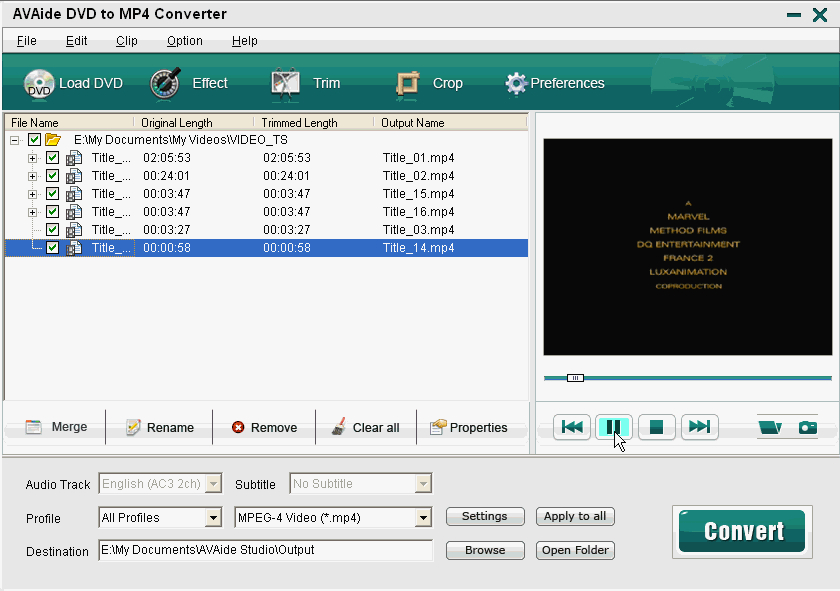Pause the video preview
This screenshot has height=591, width=840.
[x=614, y=427]
